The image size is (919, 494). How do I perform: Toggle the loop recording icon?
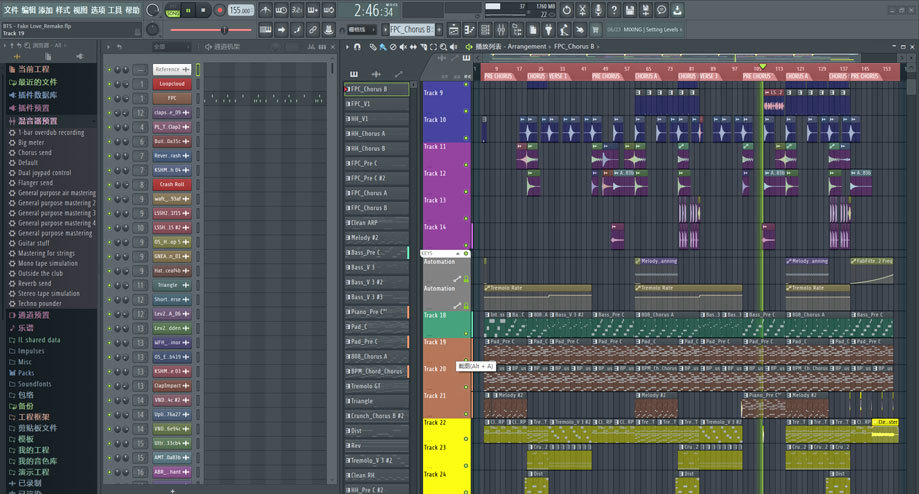point(328,10)
